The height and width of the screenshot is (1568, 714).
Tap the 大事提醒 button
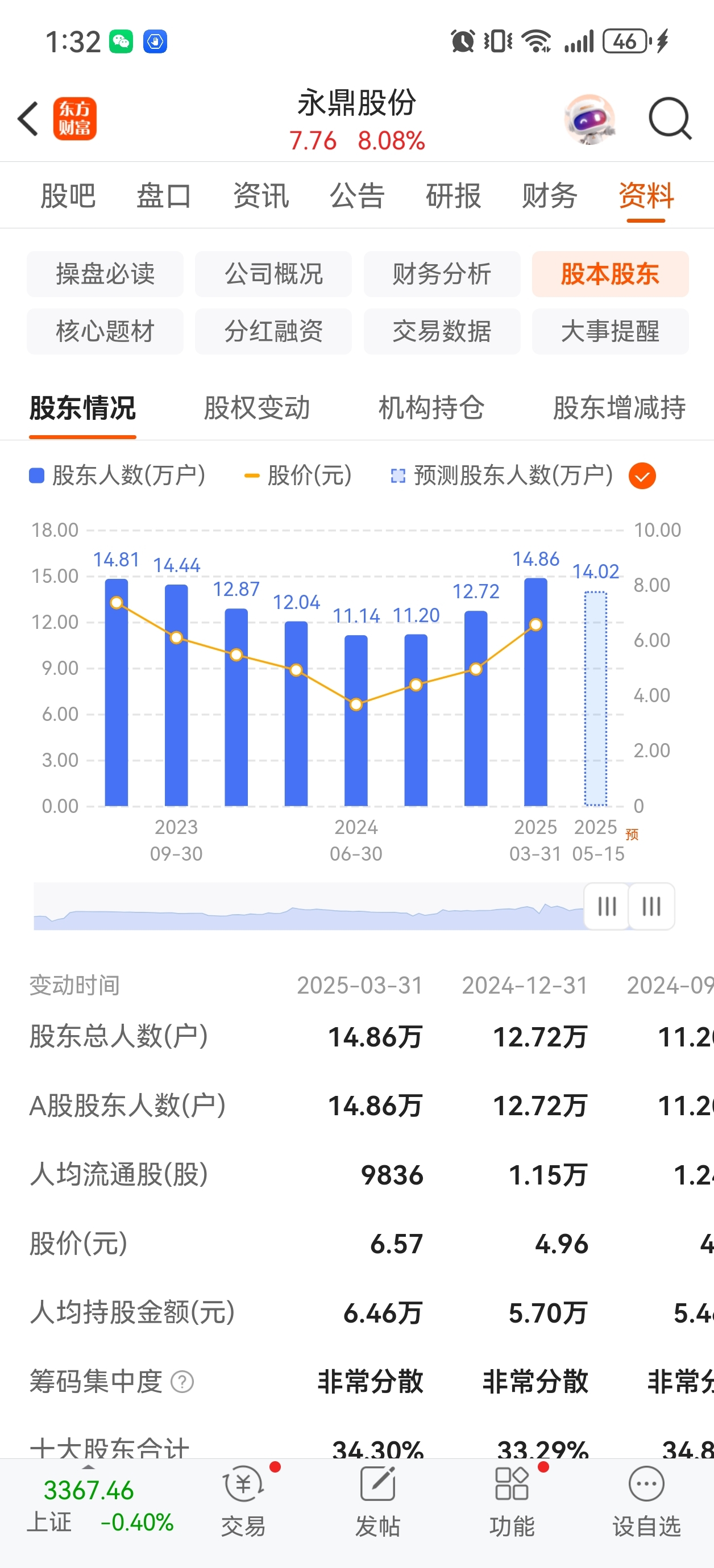611,332
